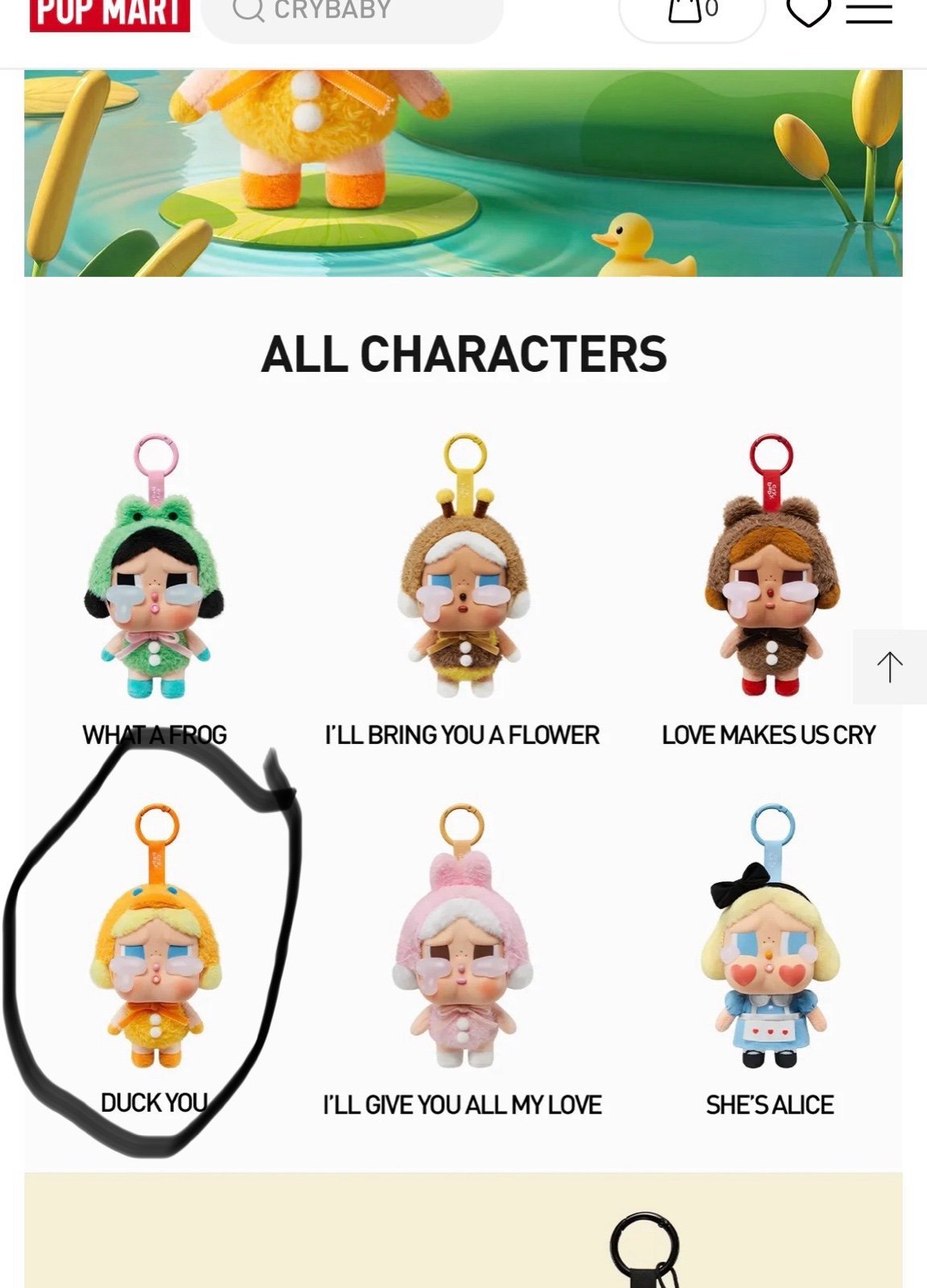Click the search magnifier icon

pos(248,10)
